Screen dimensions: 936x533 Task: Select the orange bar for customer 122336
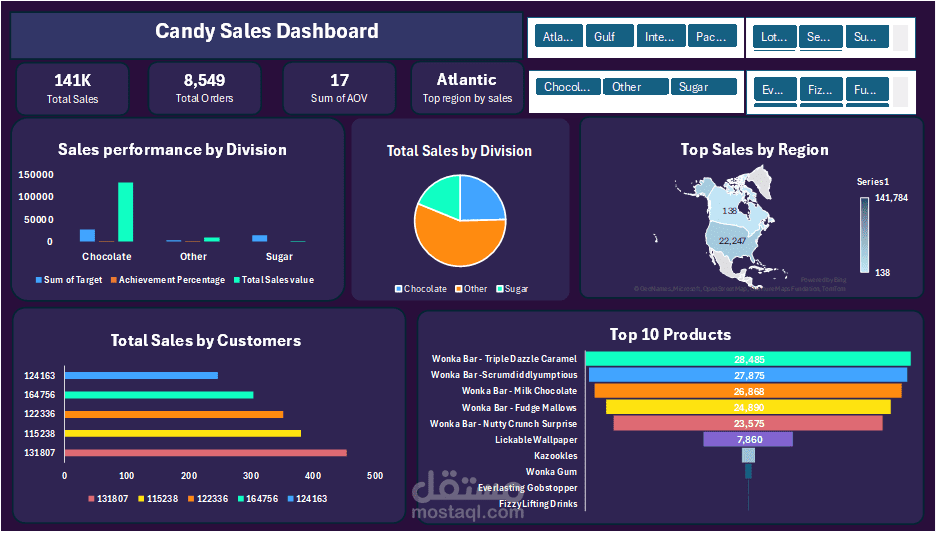[174, 414]
